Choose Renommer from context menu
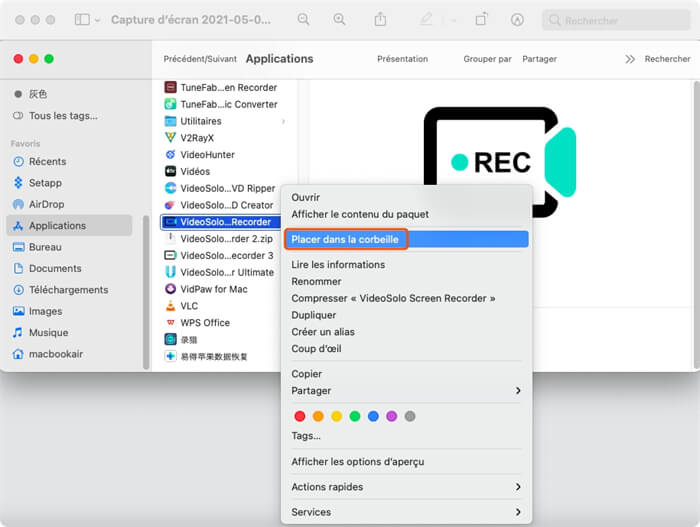Image resolution: width=700 pixels, height=527 pixels. tap(406, 281)
